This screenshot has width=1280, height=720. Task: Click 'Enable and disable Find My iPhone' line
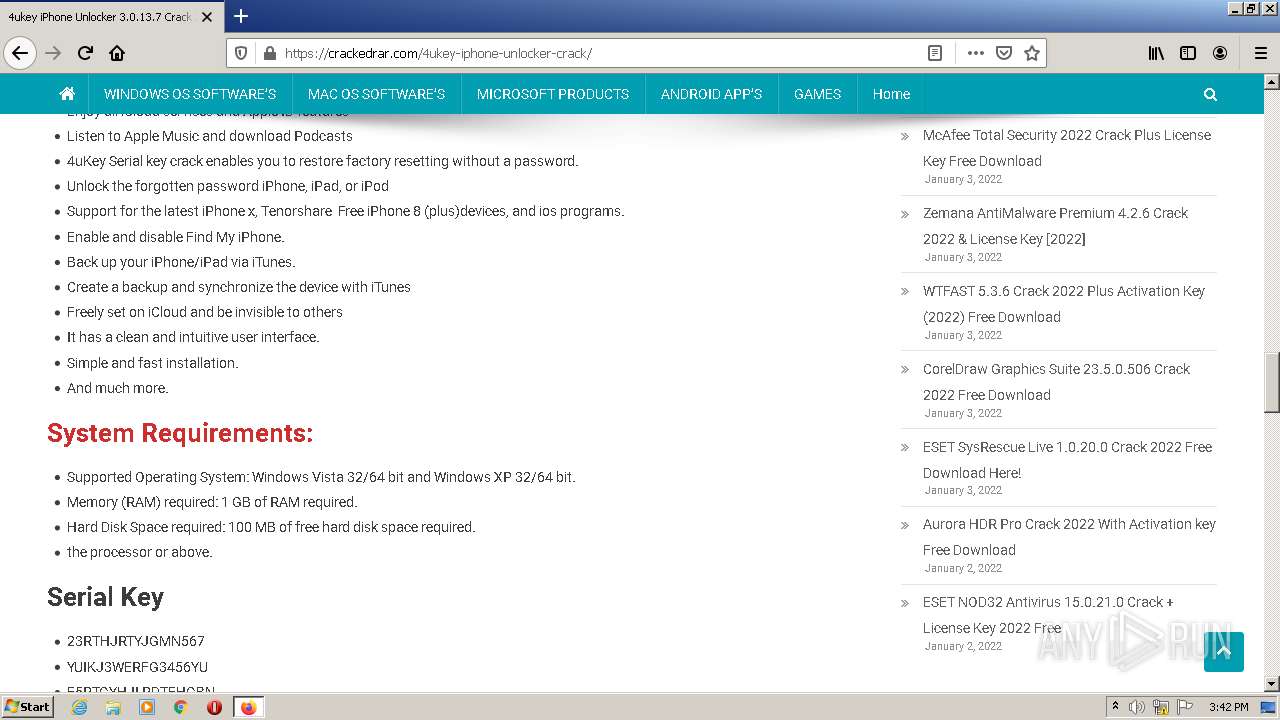coord(175,237)
